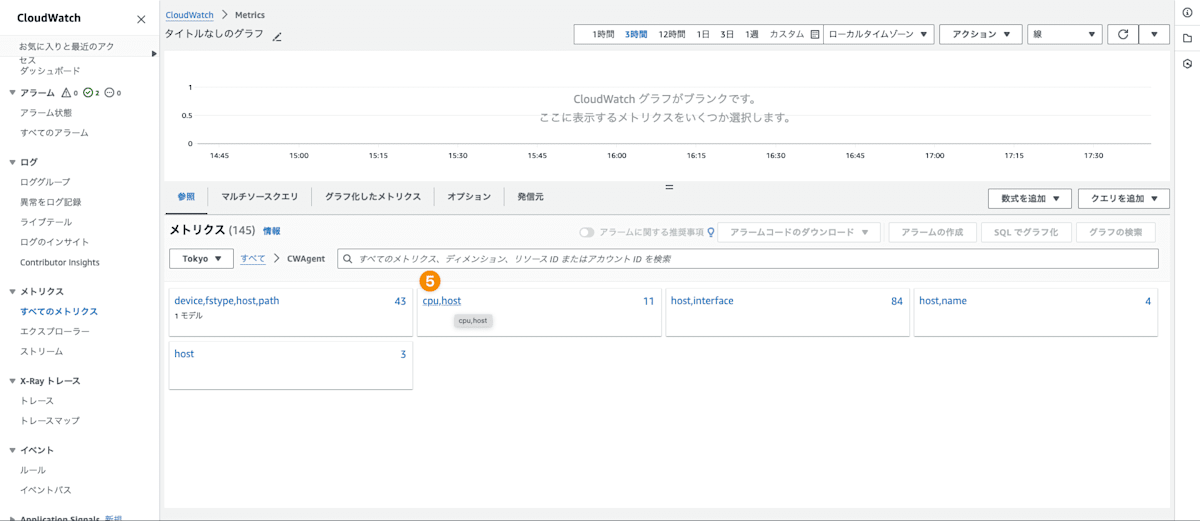The image size is (1200, 521).
Task: Select the 1時間 time range
Action: pos(603,34)
